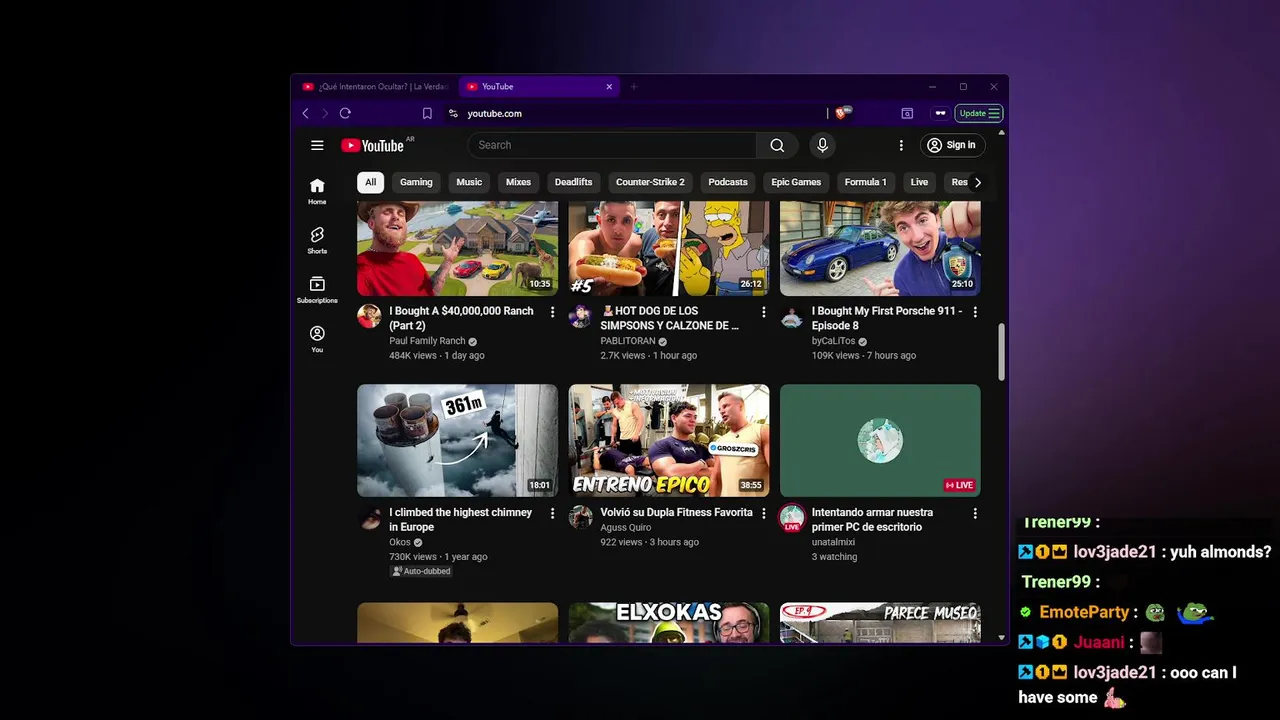This screenshot has height=720, width=1280.
Task: Close the YouTube tab
Action: 609,87
